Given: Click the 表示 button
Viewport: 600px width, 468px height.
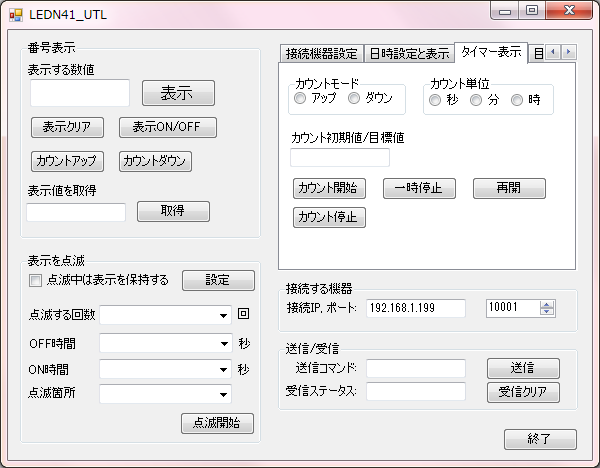Looking at the screenshot, I should pos(178,93).
